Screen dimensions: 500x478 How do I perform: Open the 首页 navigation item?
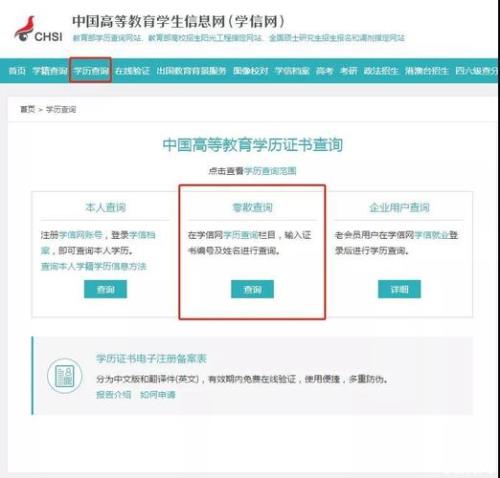[x=17, y=71]
